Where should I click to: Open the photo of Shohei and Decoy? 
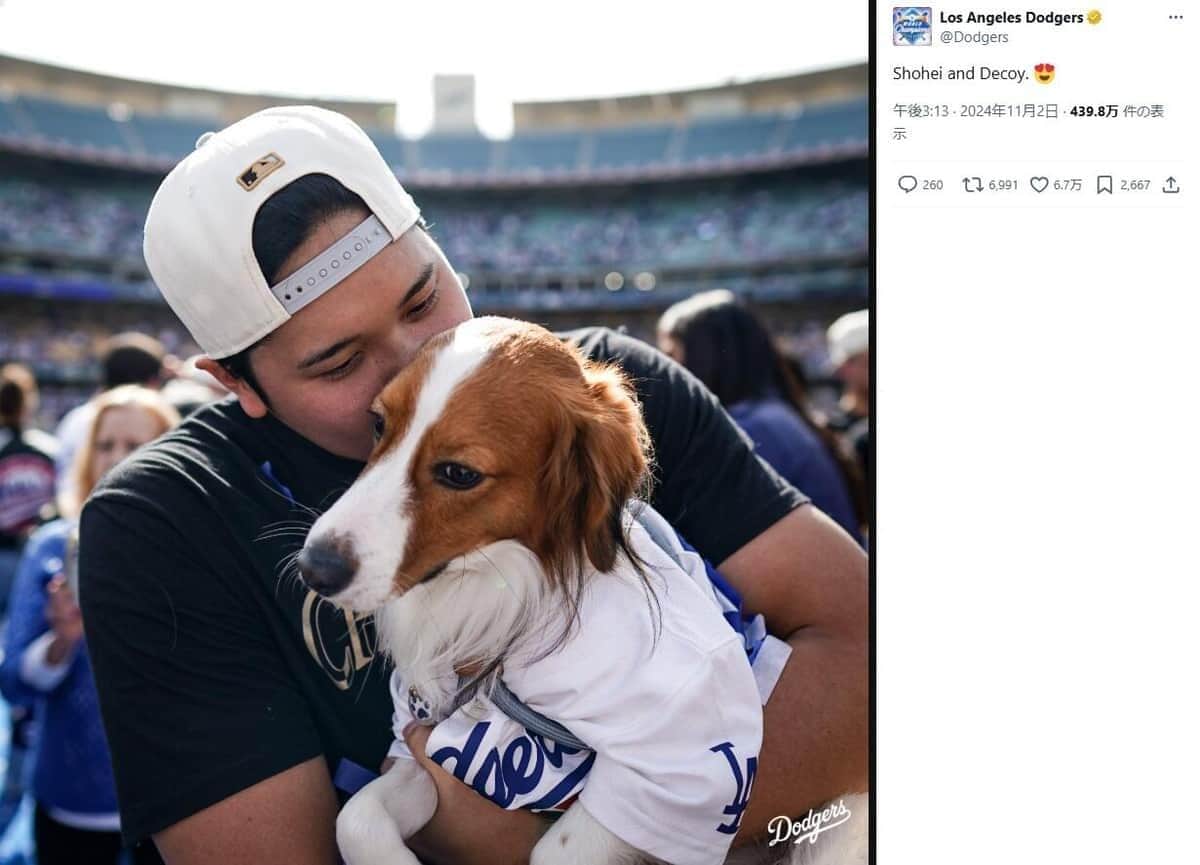434,432
